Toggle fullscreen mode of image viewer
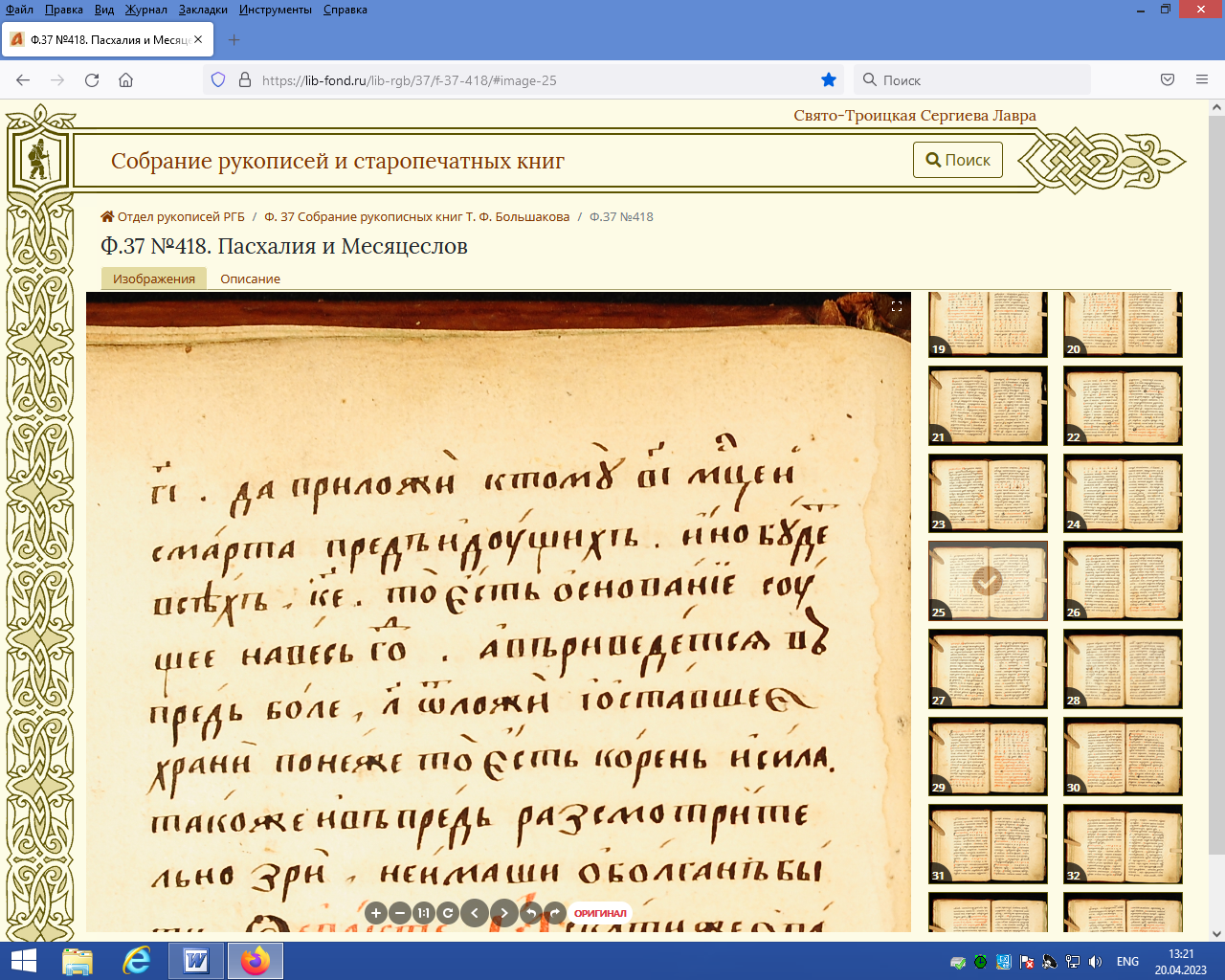Viewport: 1225px width, 980px height. pos(897,306)
